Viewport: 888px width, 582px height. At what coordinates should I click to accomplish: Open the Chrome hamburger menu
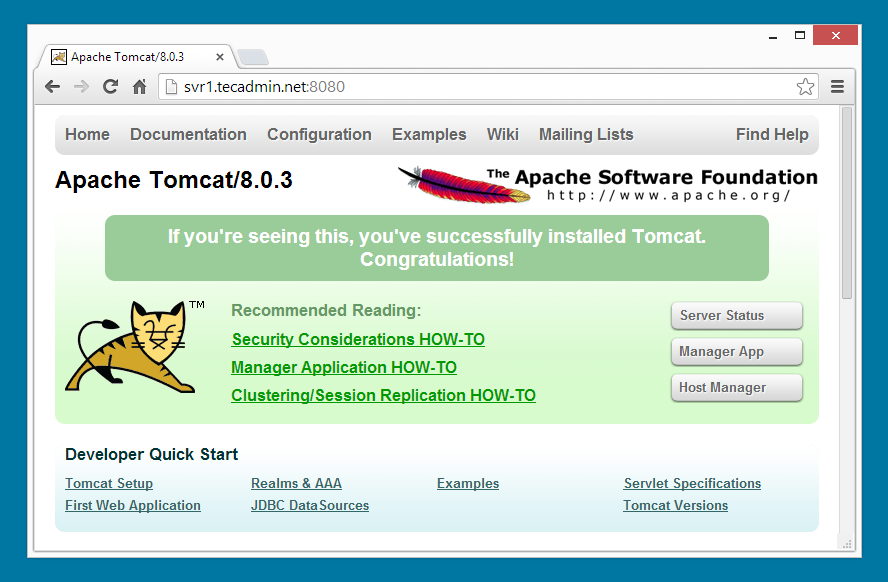(x=838, y=87)
